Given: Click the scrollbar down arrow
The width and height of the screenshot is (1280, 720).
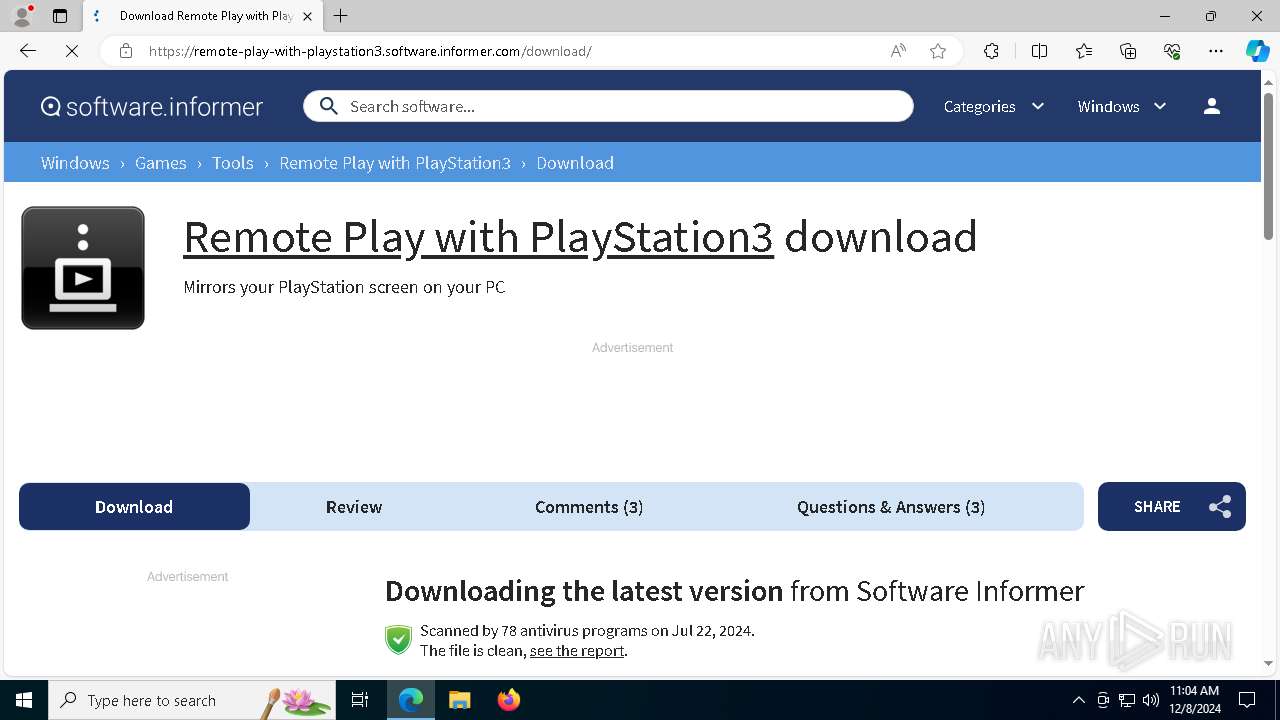Looking at the screenshot, I should pos(1268,663).
